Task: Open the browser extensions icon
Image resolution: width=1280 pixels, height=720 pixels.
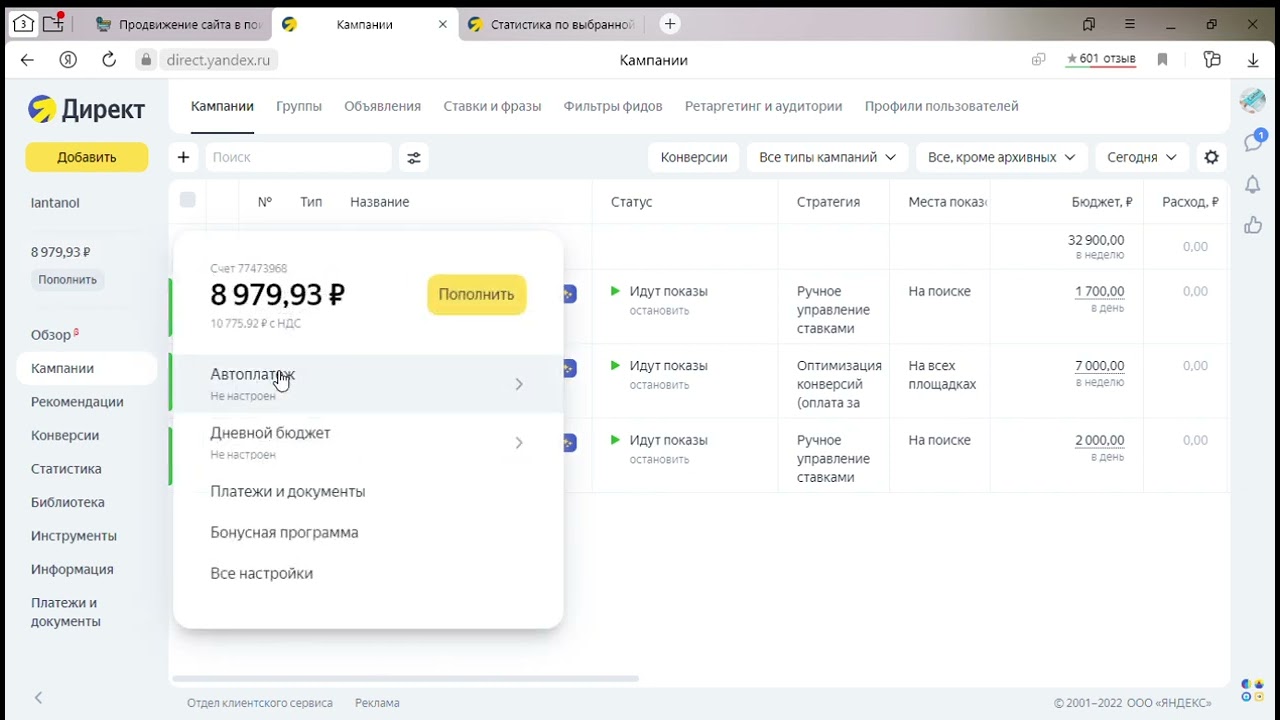Action: (1212, 60)
